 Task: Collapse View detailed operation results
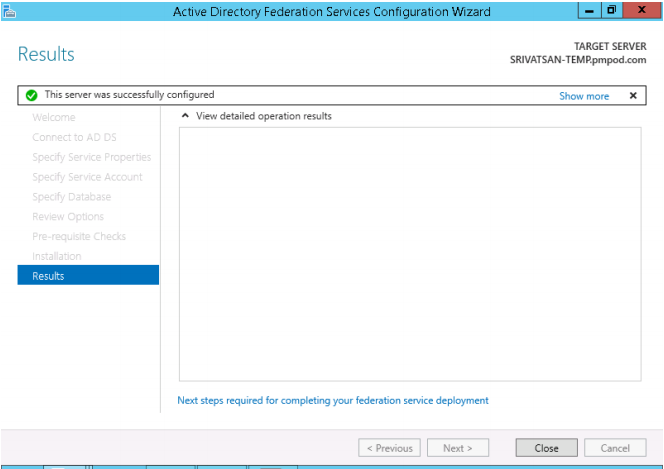185,116
